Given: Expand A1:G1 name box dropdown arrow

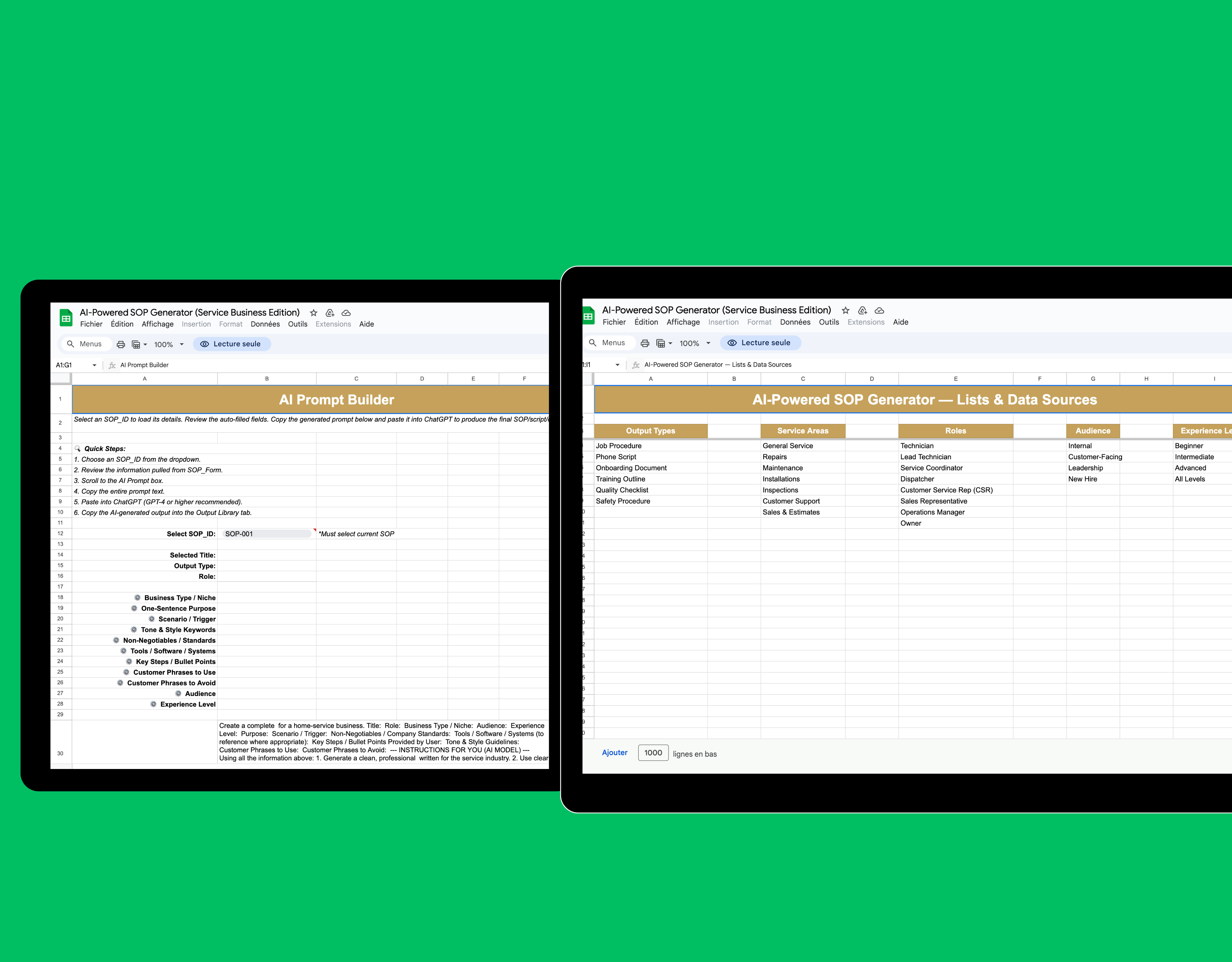Looking at the screenshot, I should 94,365.
